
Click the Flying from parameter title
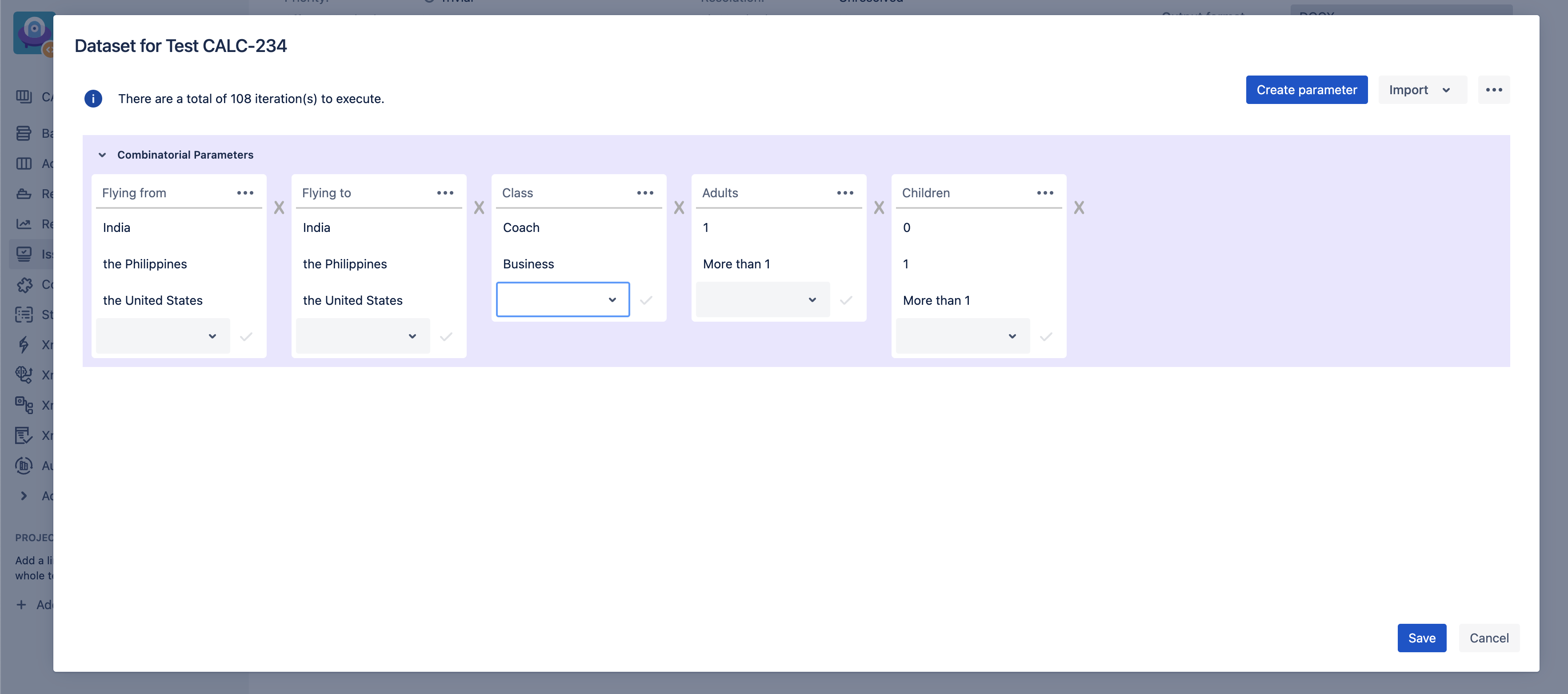[x=134, y=193]
